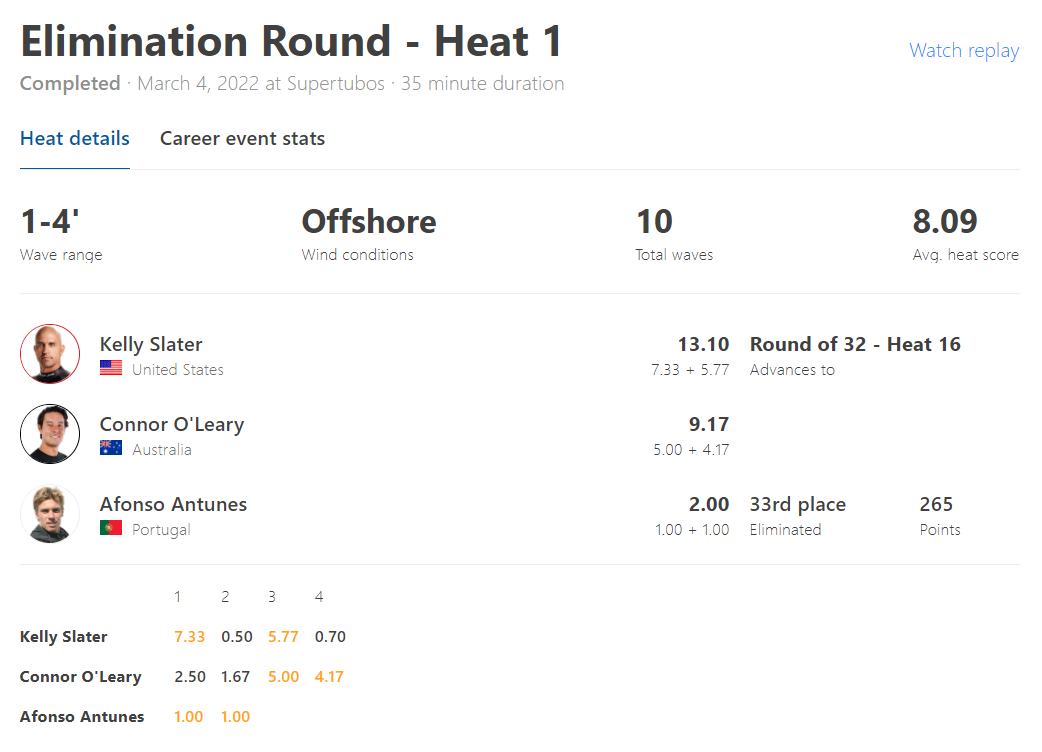The image size is (1042, 752).
Task: Click Connor O'Leary's avatar image
Action: (x=50, y=434)
